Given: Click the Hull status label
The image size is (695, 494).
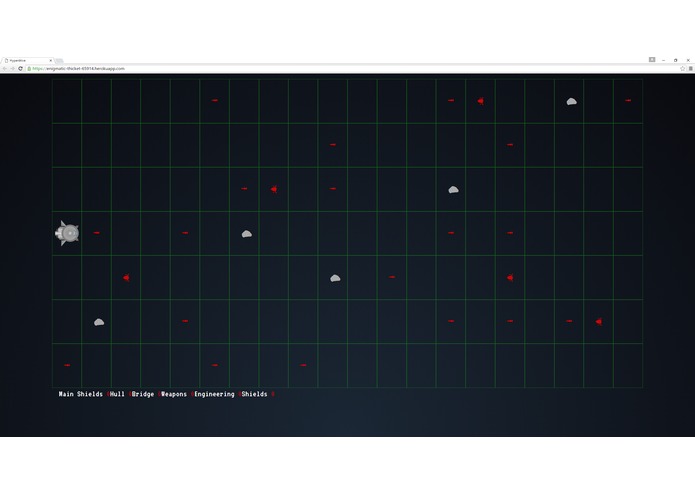Looking at the screenshot, I should [x=117, y=394].
